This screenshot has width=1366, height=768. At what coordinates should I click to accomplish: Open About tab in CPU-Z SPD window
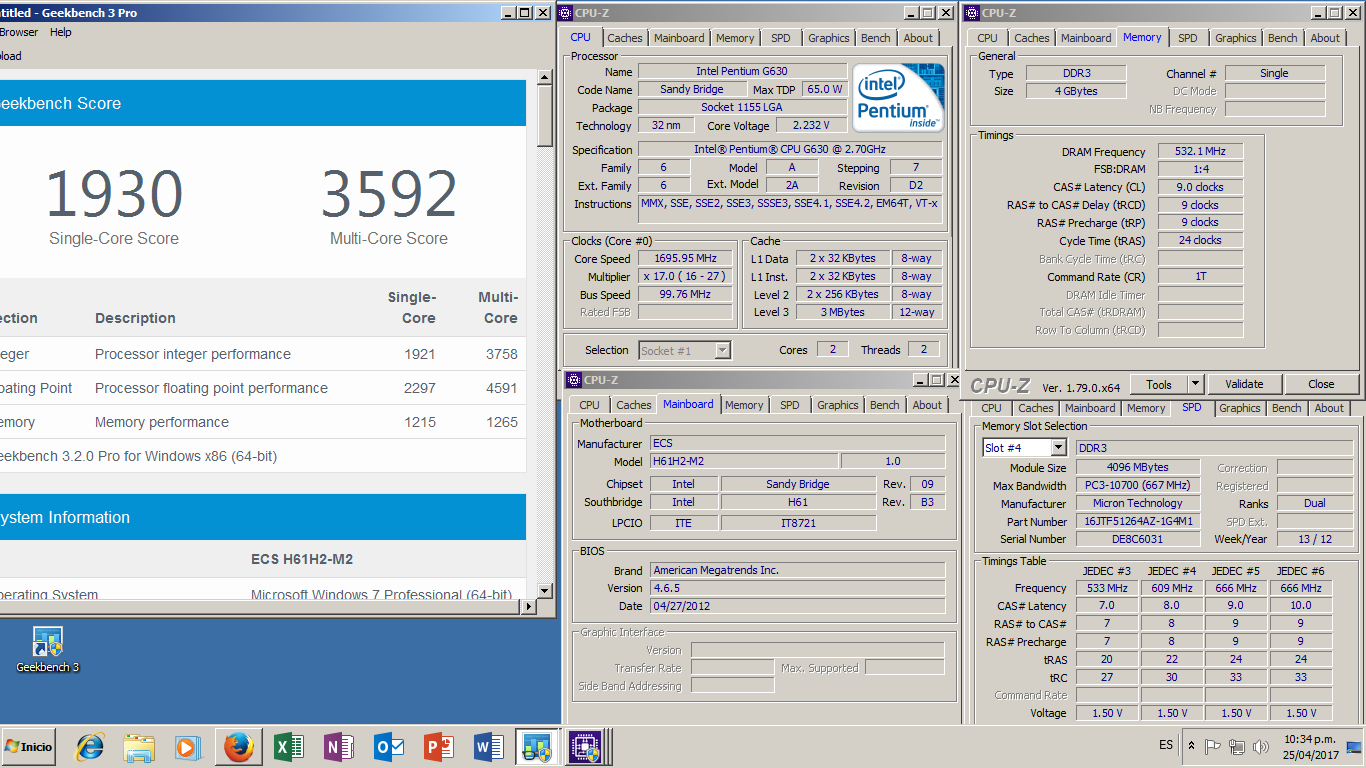pyautogui.click(x=1329, y=408)
